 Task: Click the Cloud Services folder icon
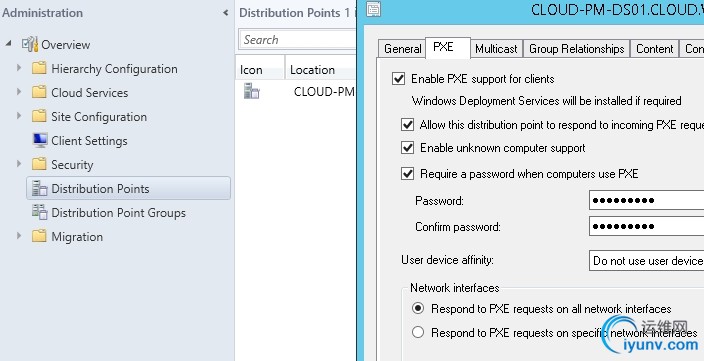[x=39, y=92]
